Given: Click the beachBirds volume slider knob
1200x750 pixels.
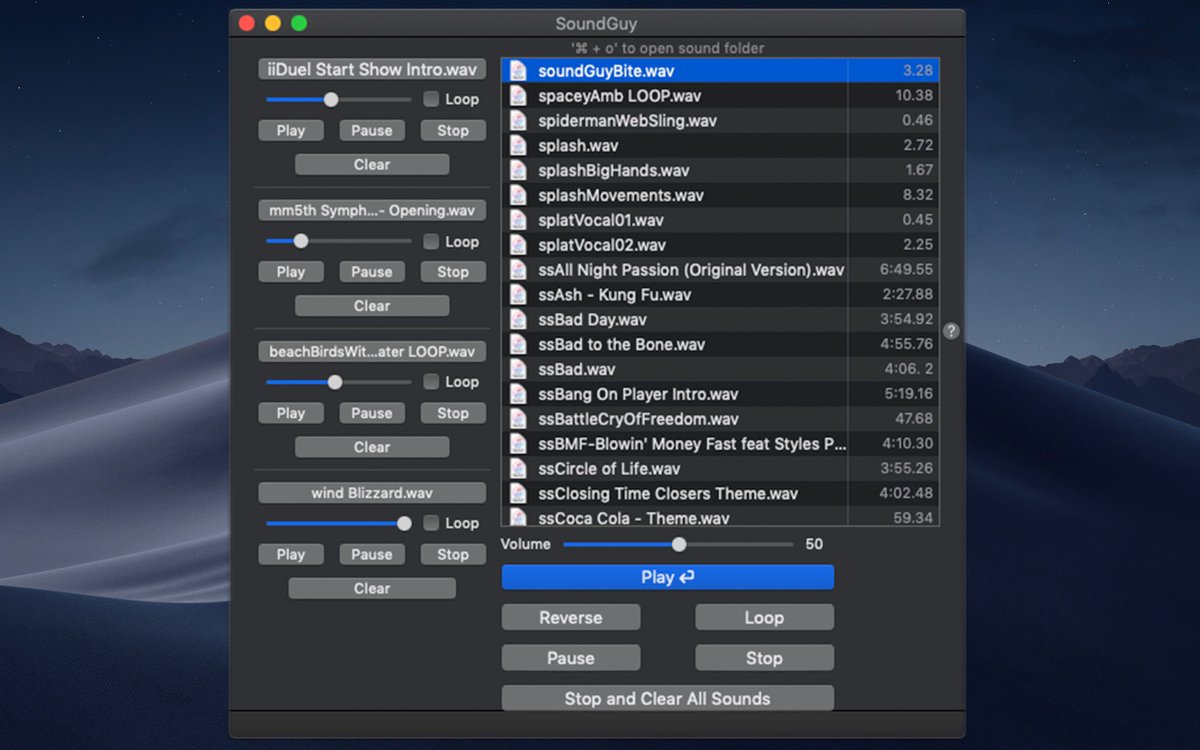Looking at the screenshot, I should (335, 382).
